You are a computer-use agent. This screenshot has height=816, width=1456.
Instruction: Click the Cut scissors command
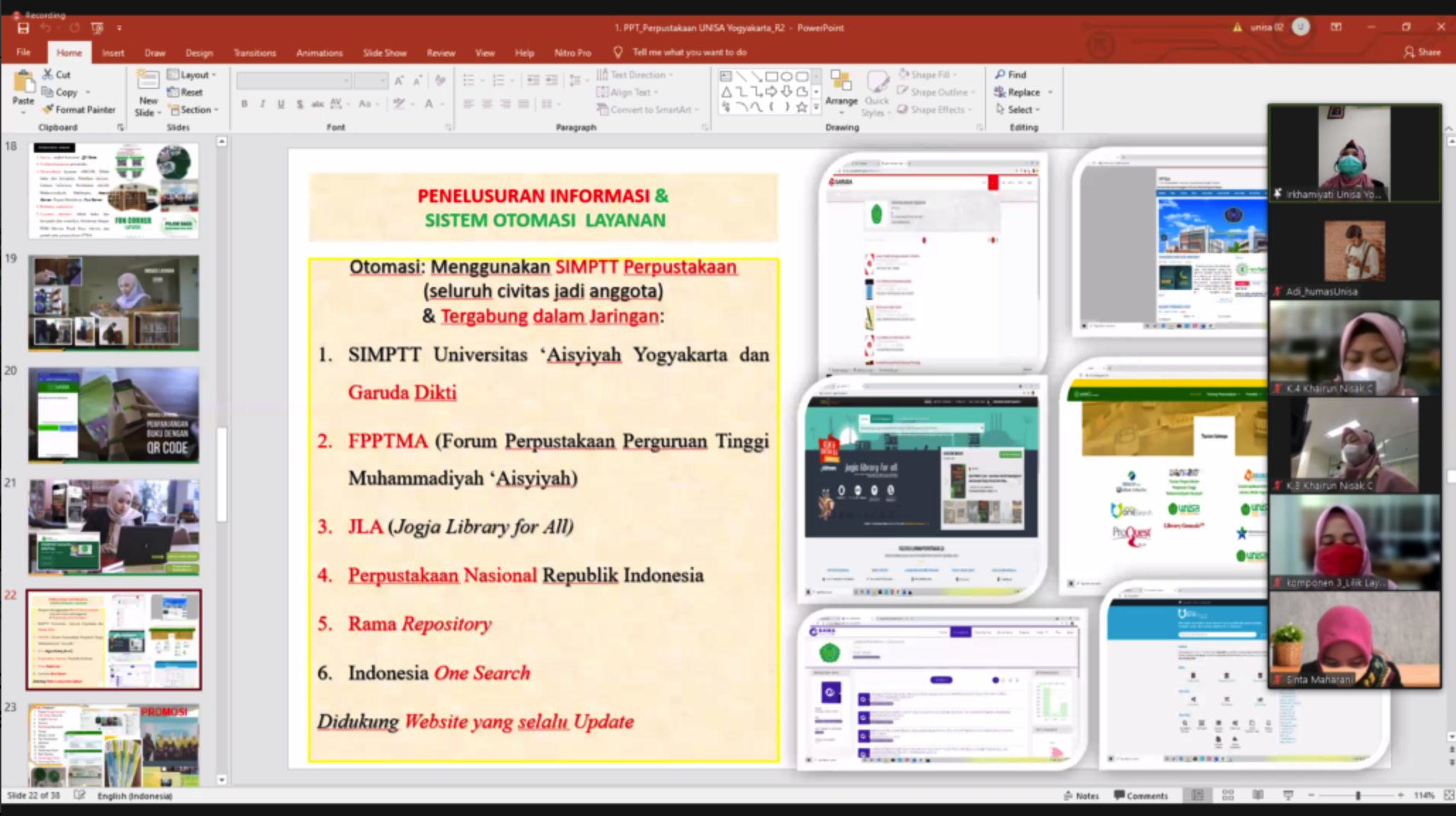click(57, 74)
